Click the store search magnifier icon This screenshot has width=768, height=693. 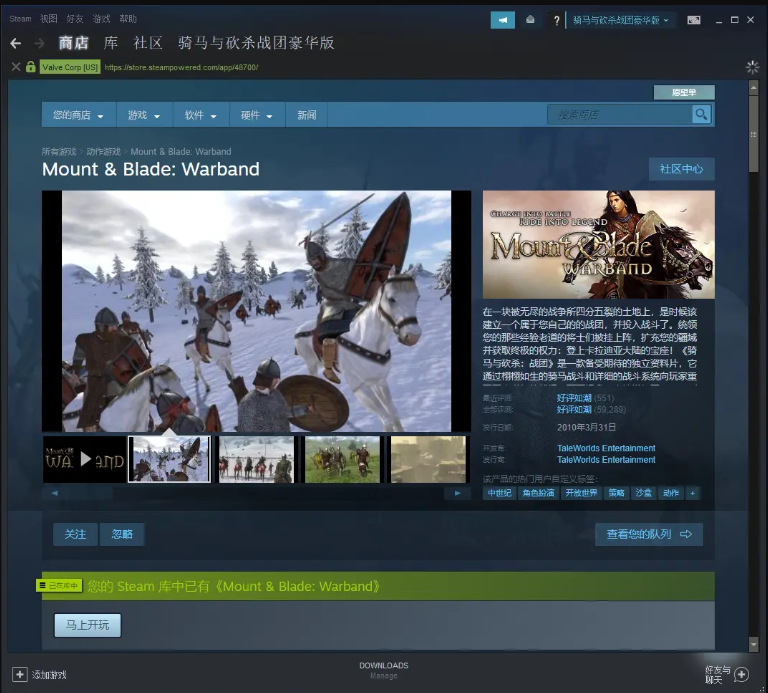click(x=702, y=115)
